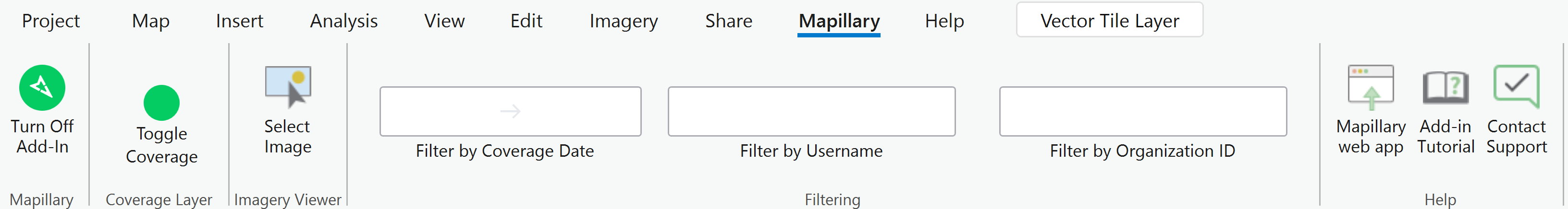Screen dimensions: 1568x209
Task: Open the Help menu tab
Action: coord(944,21)
